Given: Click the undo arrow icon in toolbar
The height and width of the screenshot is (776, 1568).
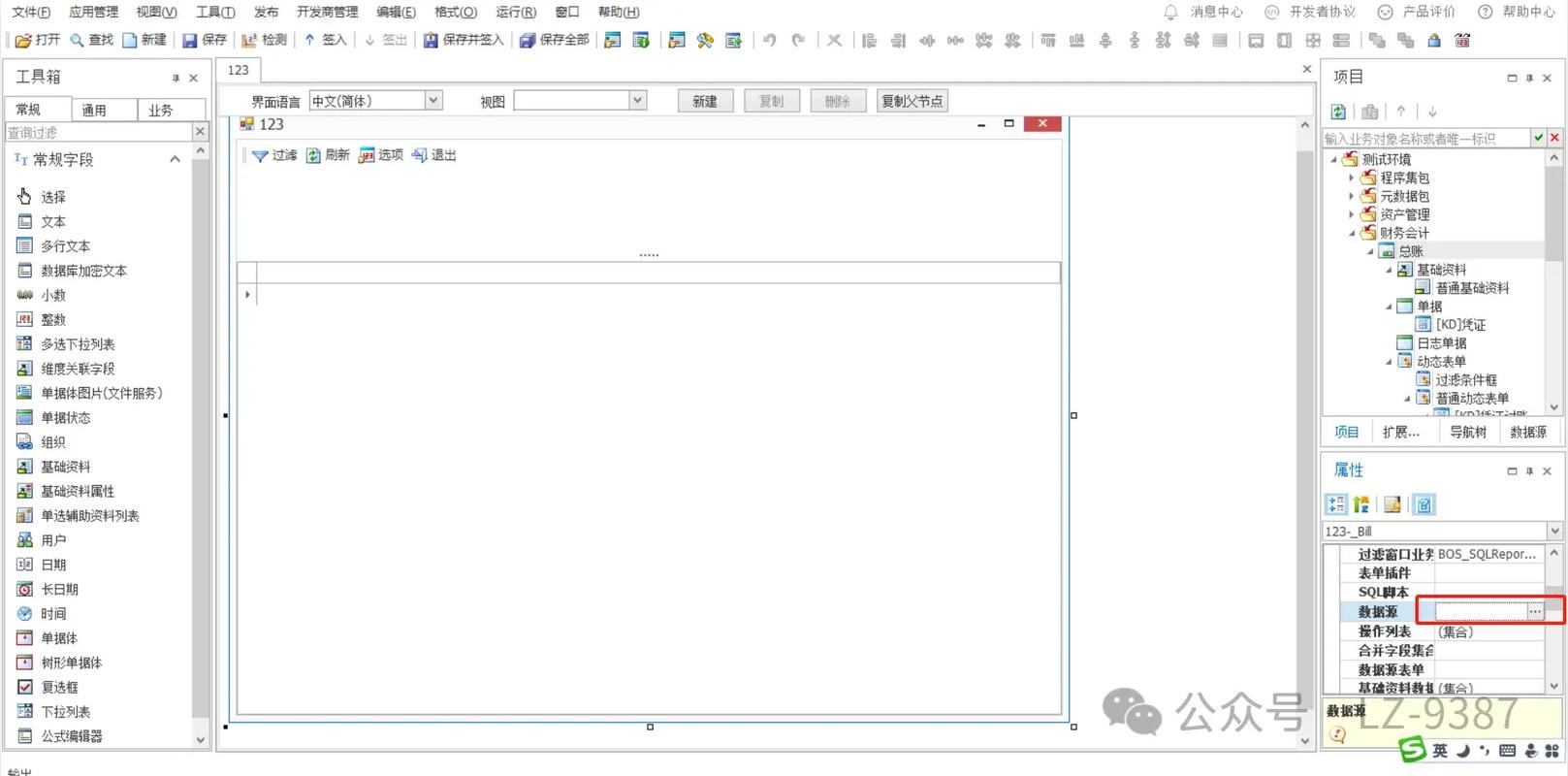Looking at the screenshot, I should [x=769, y=40].
